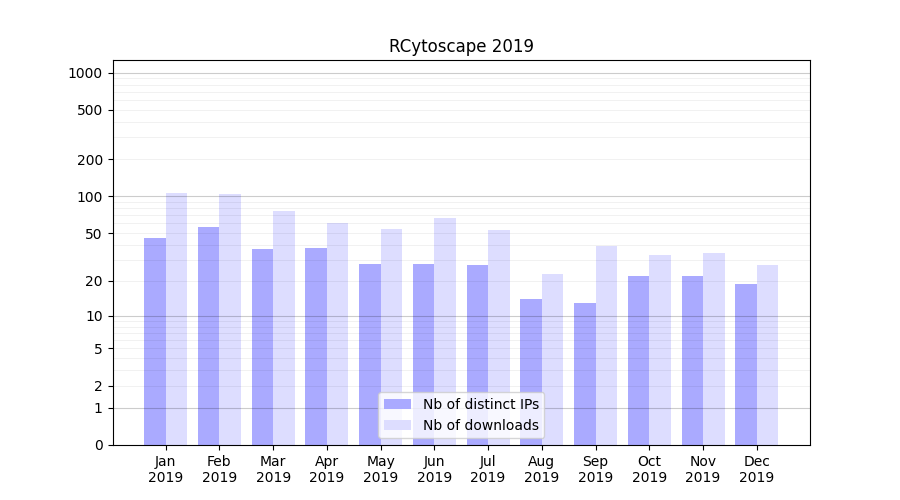This screenshot has width=900, height=500.
Task: Click the Jul 2019 x-axis label
Action: (488, 469)
